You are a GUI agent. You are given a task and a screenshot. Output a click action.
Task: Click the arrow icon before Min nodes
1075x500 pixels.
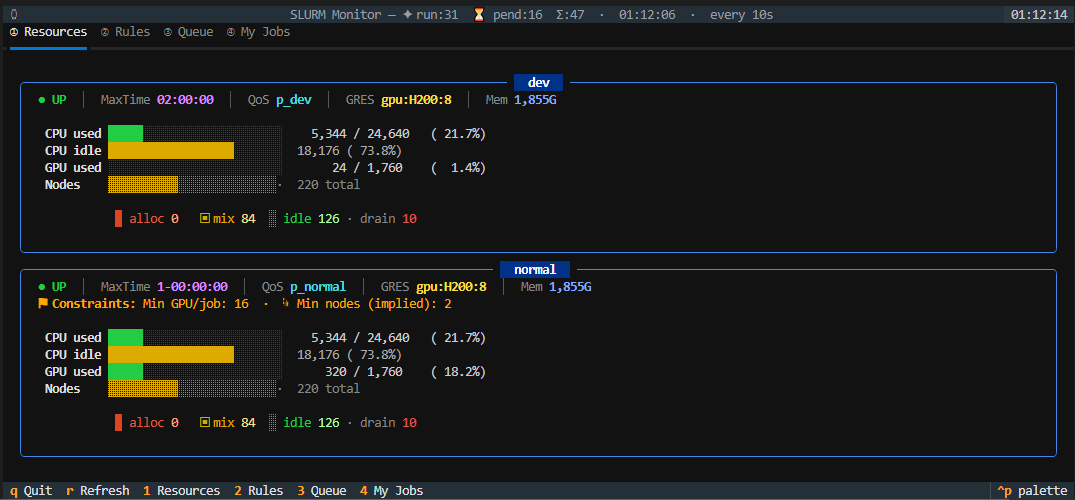pos(285,303)
